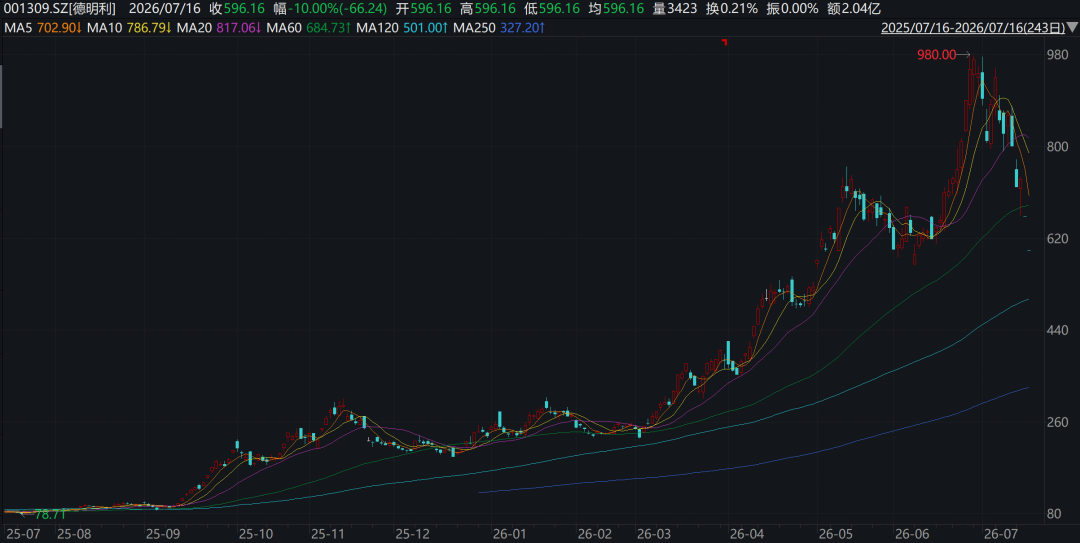Toggle the MA5 moving average indicator
The width and height of the screenshot is (1080, 543).
click(x=43, y=28)
